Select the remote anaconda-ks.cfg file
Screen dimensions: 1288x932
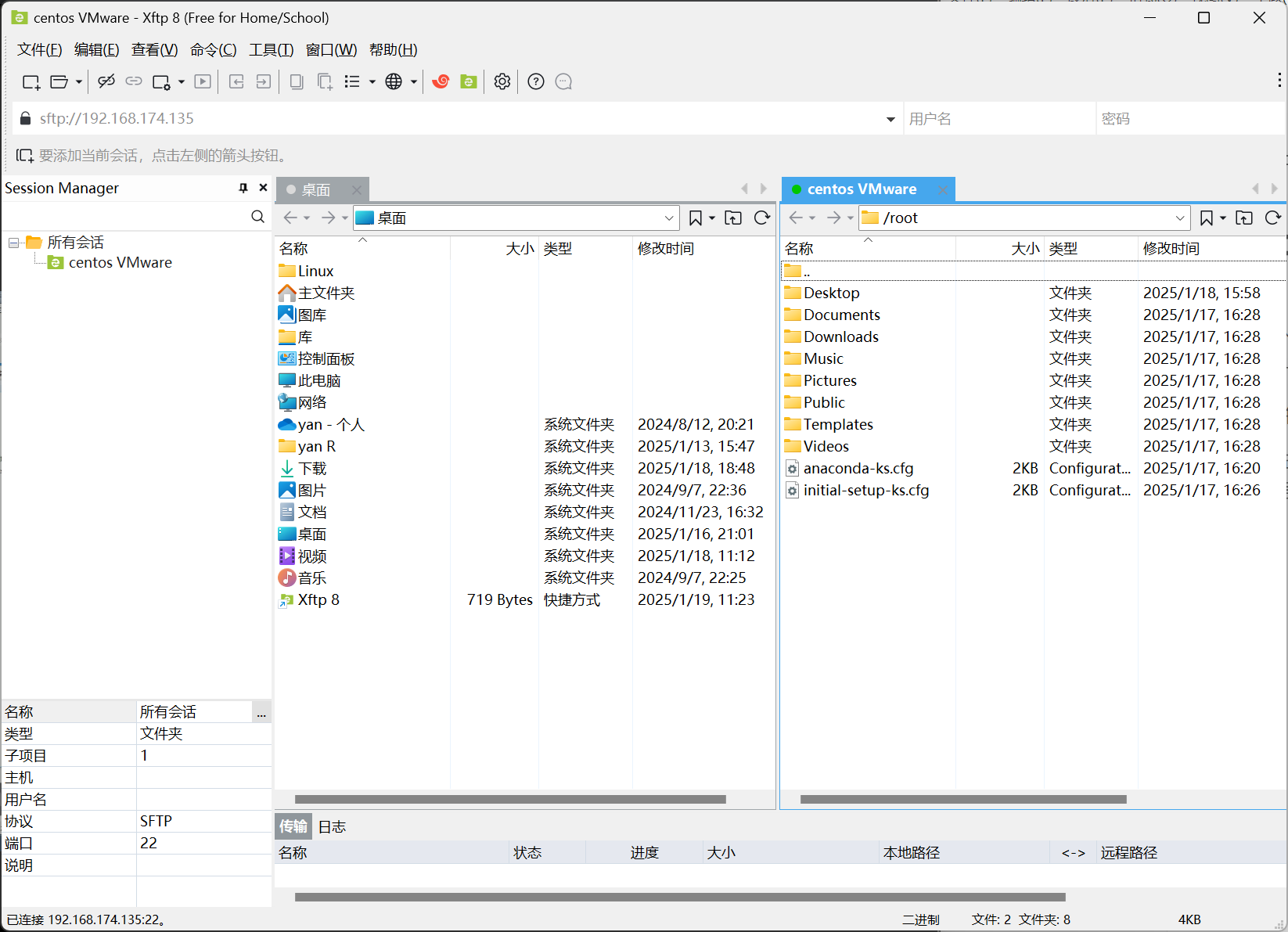858,469
